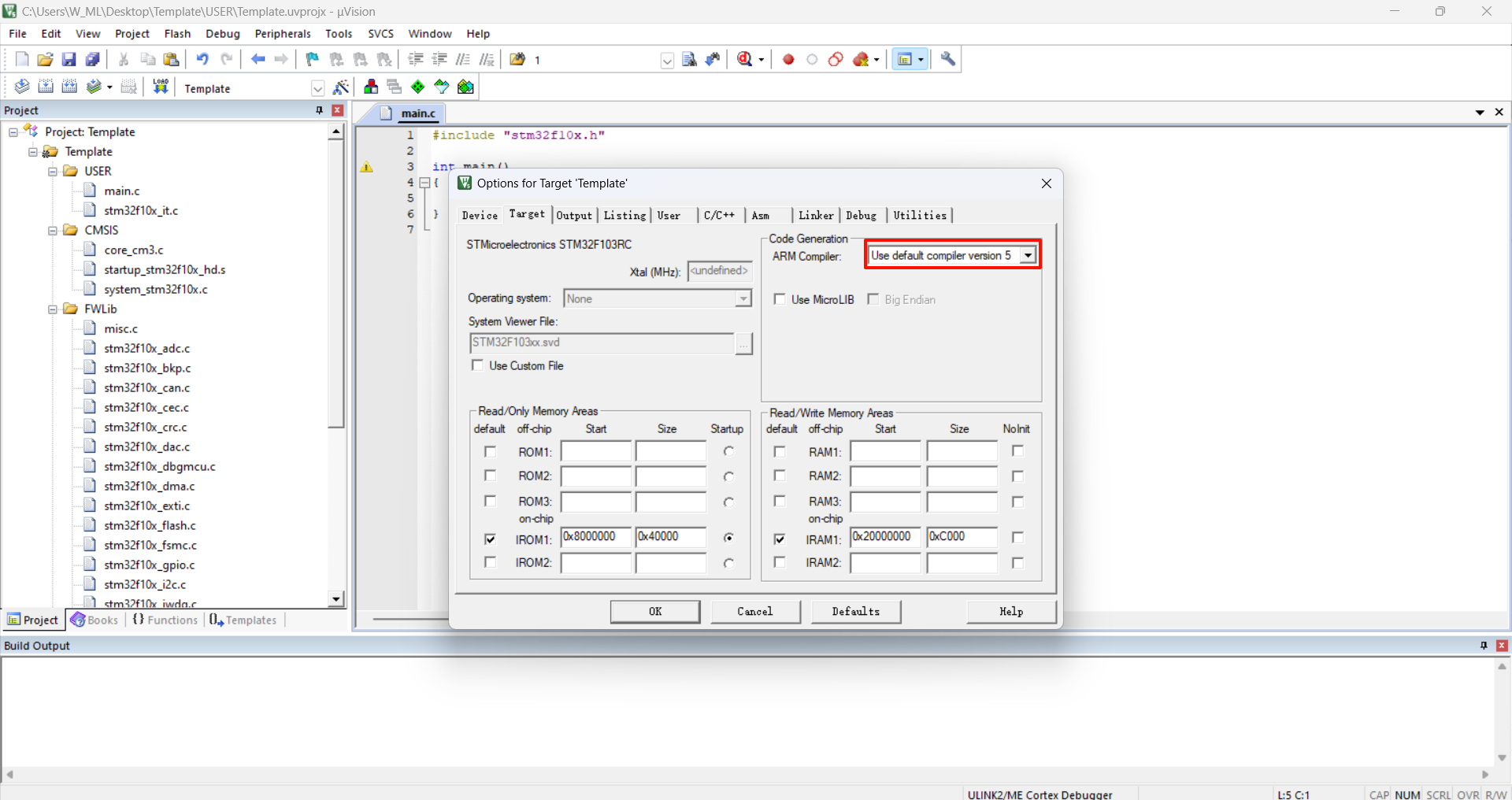Uncheck the IRAM1 default checkbox
The height and width of the screenshot is (800, 1512).
780,539
